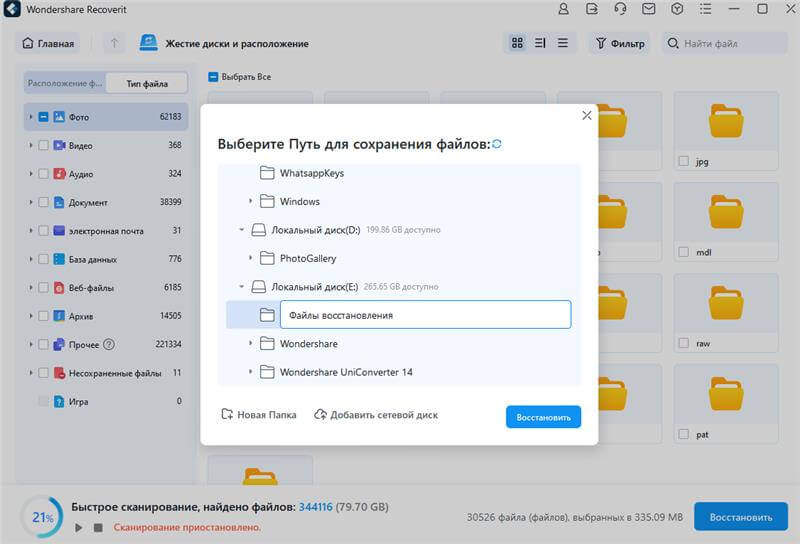Collapse Локальный диск(D:) node
This screenshot has height=544, width=800.
(x=242, y=230)
